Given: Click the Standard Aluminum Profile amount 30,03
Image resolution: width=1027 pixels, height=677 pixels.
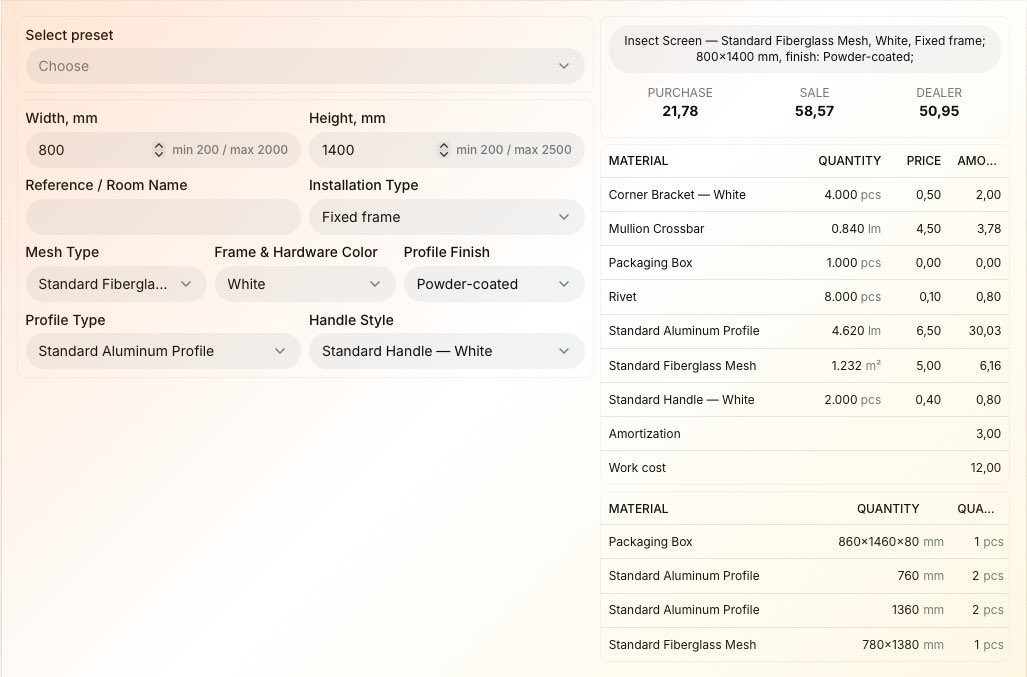Looking at the screenshot, I should [x=985, y=331].
